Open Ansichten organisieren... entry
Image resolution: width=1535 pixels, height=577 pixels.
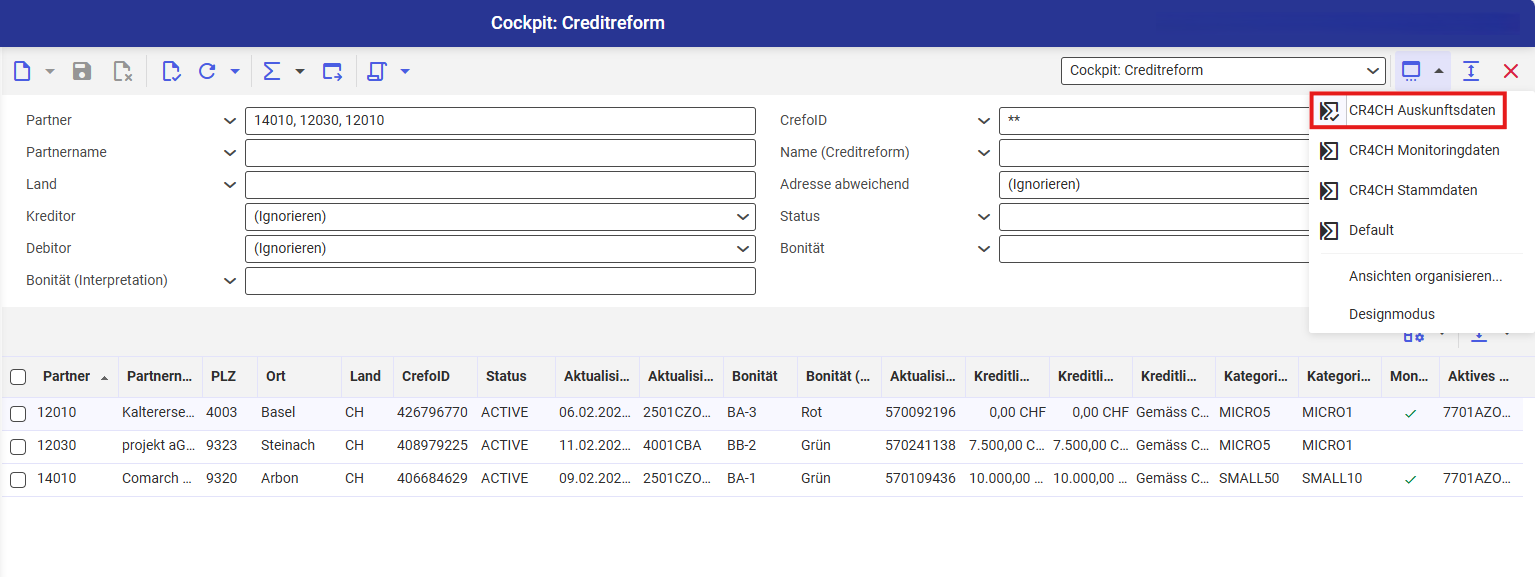pos(1425,277)
